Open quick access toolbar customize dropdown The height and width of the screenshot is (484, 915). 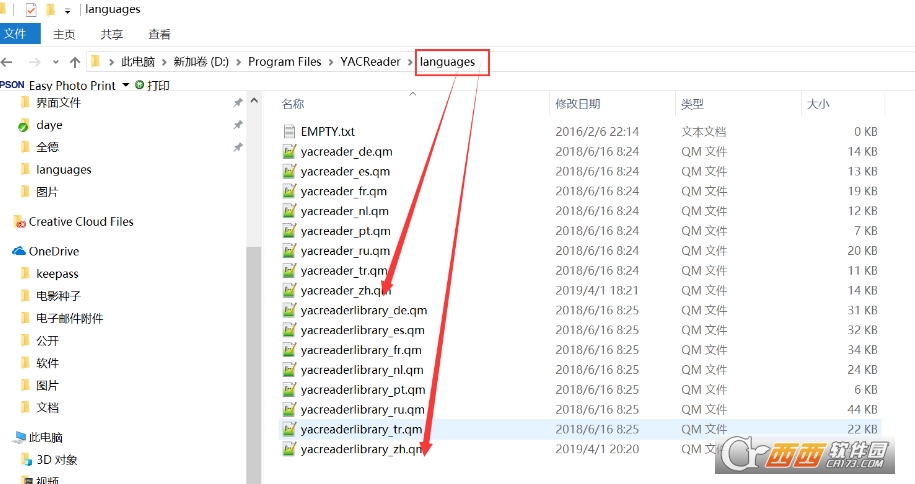tap(68, 11)
